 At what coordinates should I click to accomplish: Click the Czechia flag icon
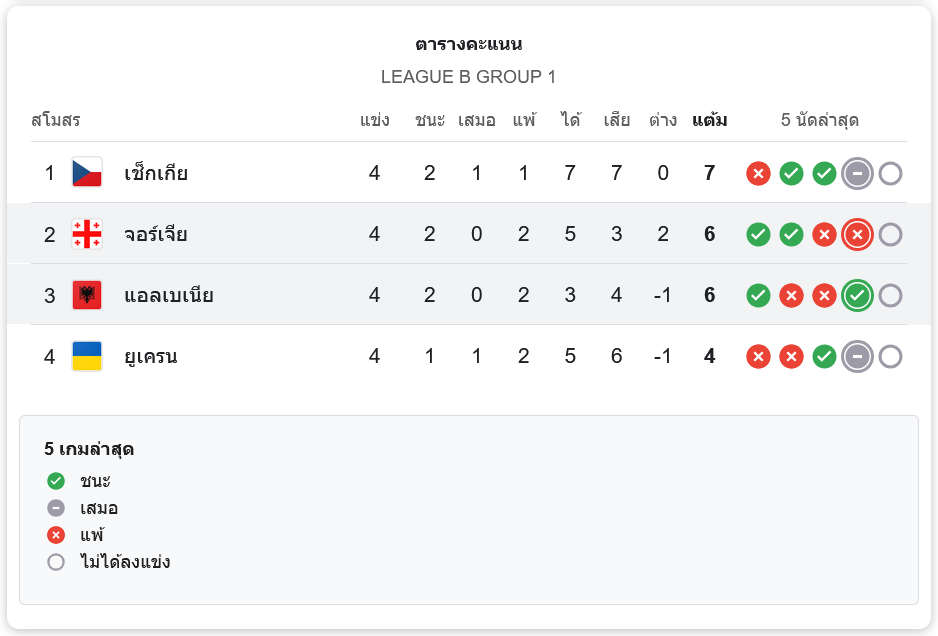pos(87,173)
